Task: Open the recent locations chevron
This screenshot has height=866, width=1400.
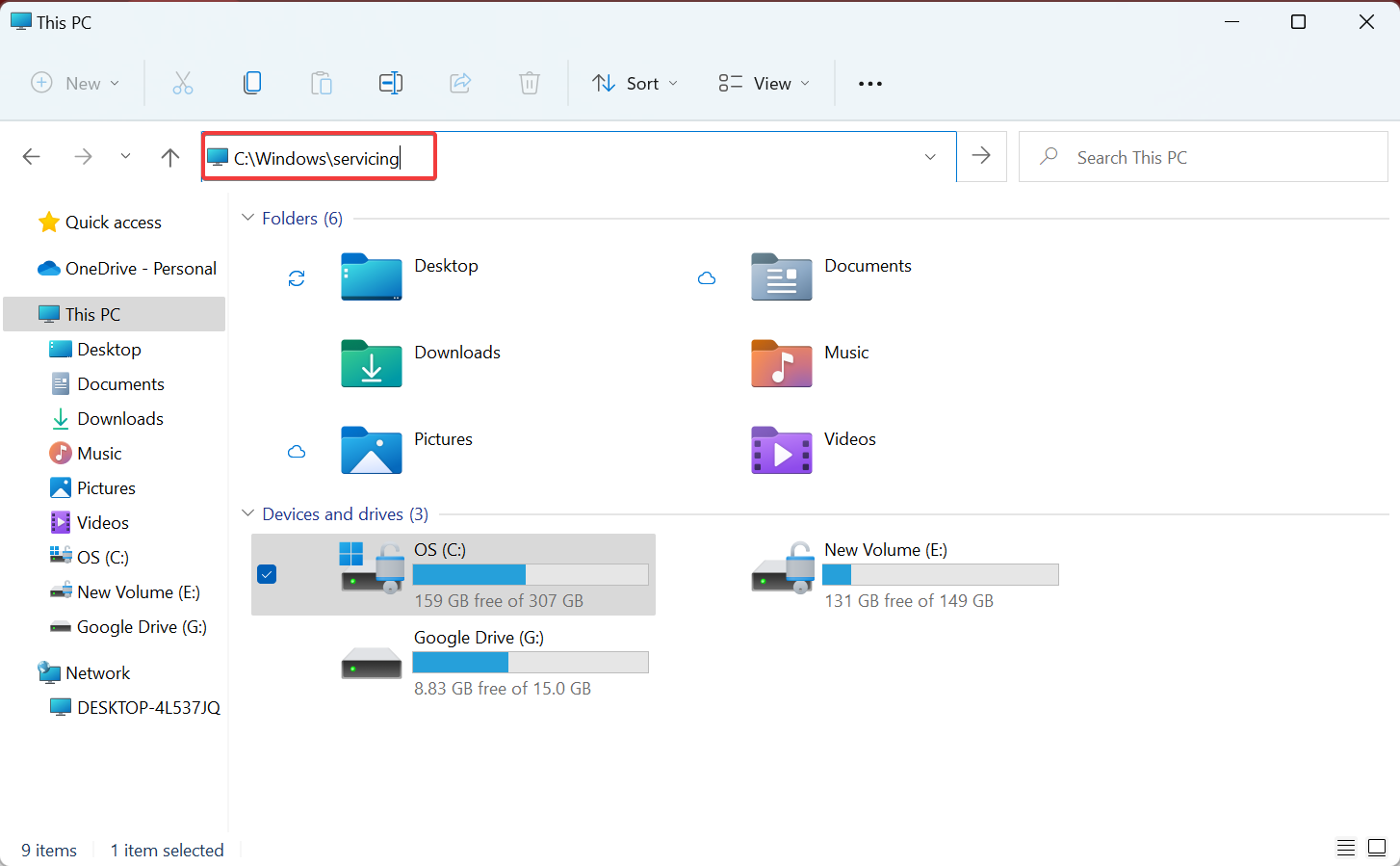Action: point(125,156)
